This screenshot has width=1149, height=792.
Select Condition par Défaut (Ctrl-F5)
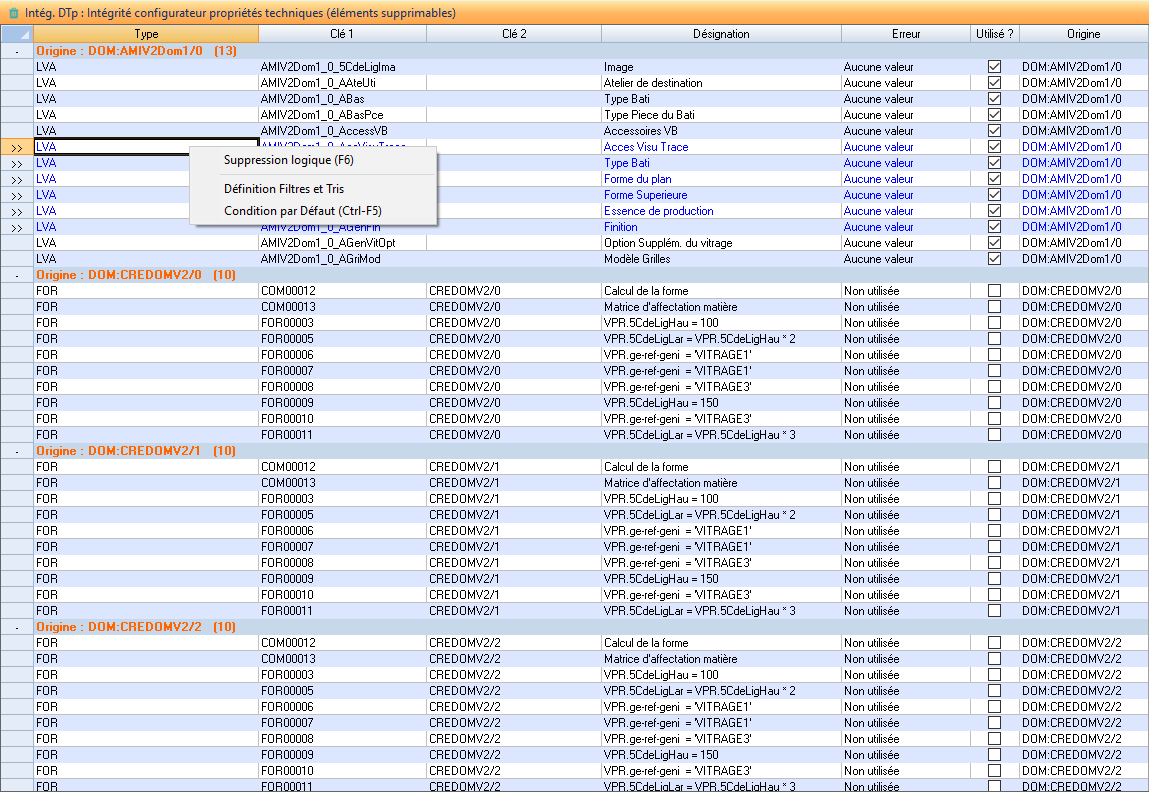pyautogui.click(x=302, y=210)
